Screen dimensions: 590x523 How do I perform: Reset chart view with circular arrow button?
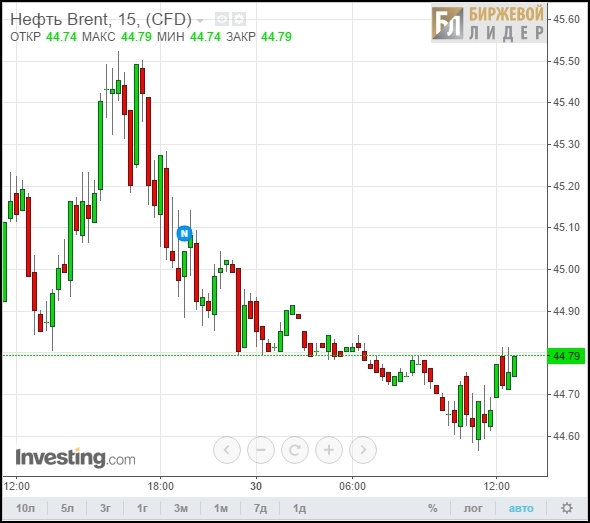pos(295,450)
